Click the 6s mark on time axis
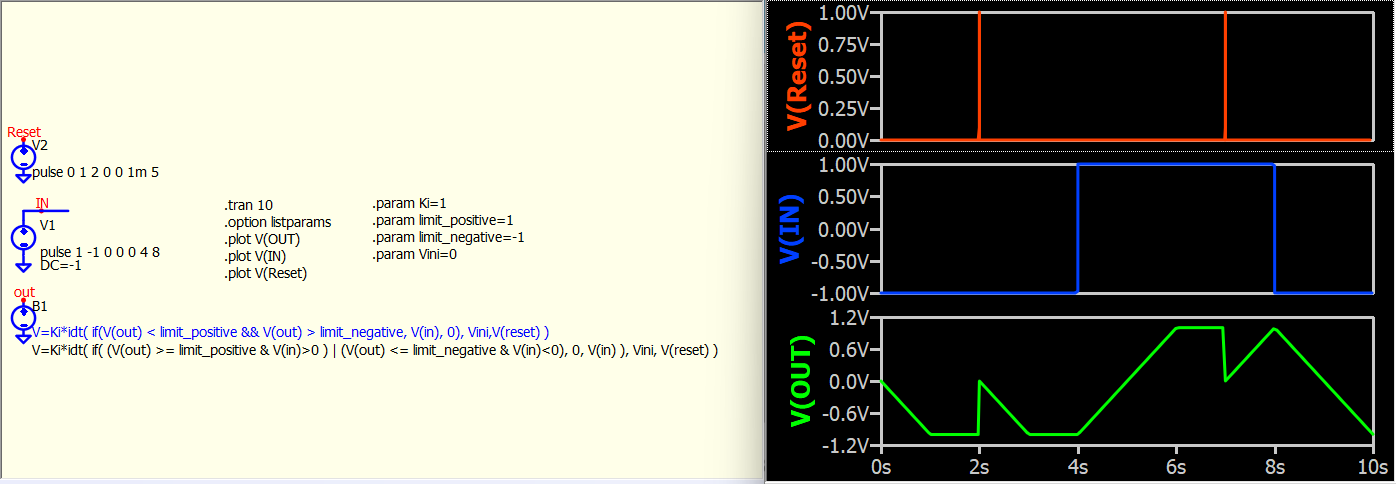This screenshot has width=1396, height=484. (x=1176, y=467)
